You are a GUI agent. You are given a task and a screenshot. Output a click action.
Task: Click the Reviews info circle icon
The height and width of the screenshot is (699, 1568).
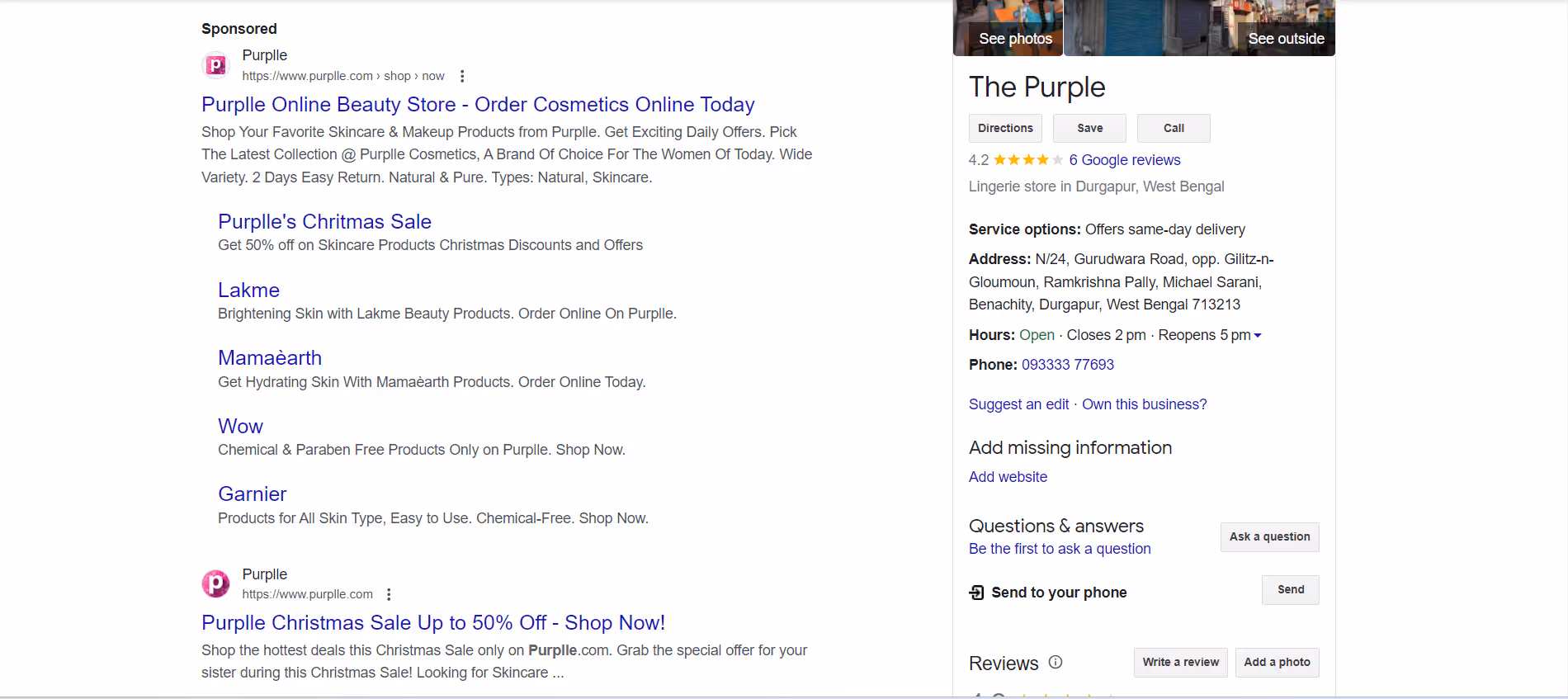click(x=1056, y=662)
